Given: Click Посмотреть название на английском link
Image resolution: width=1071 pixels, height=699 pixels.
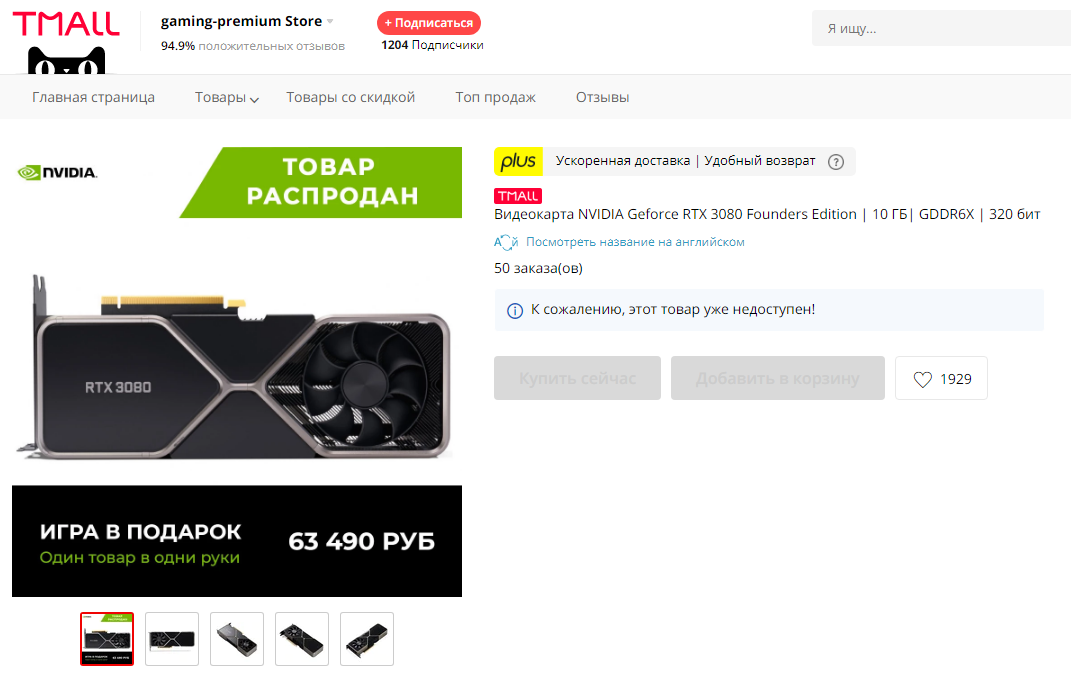Looking at the screenshot, I should coord(635,242).
